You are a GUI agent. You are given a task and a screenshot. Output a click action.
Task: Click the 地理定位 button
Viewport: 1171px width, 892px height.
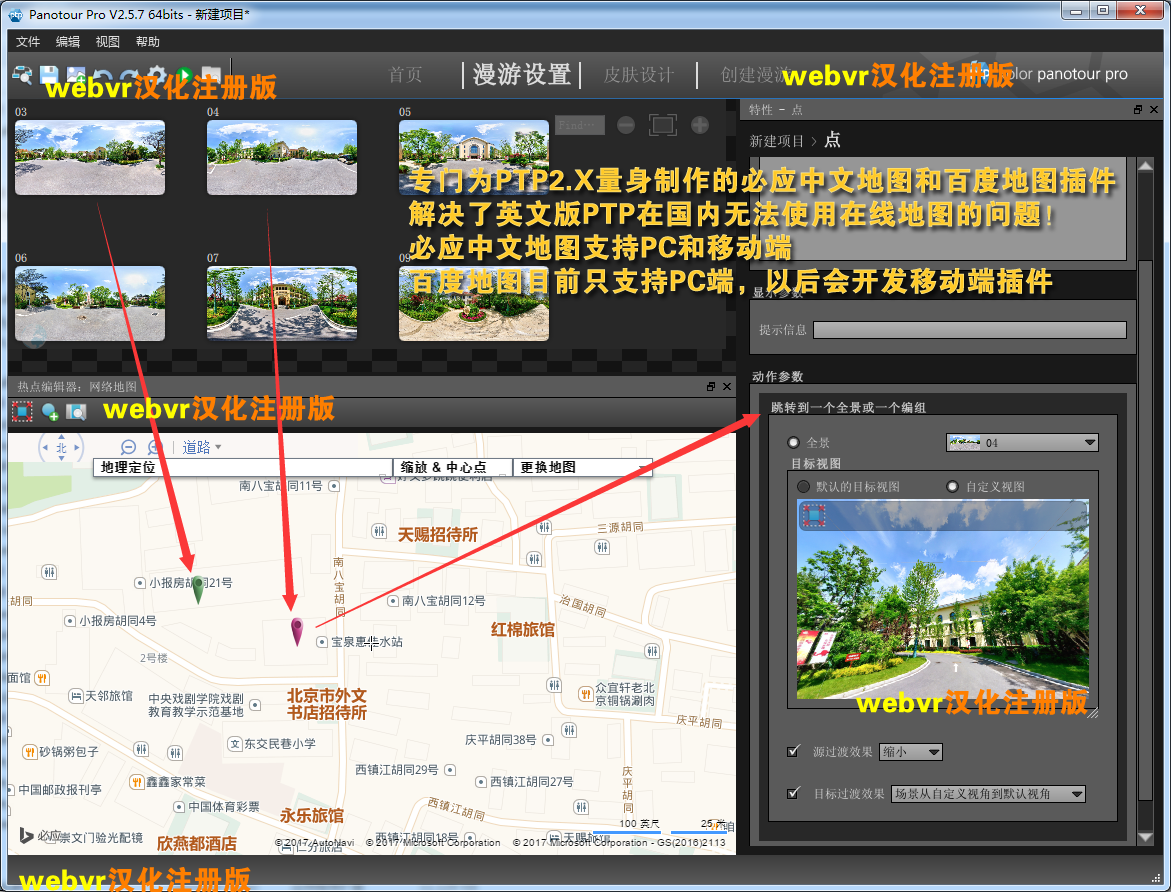[243, 467]
